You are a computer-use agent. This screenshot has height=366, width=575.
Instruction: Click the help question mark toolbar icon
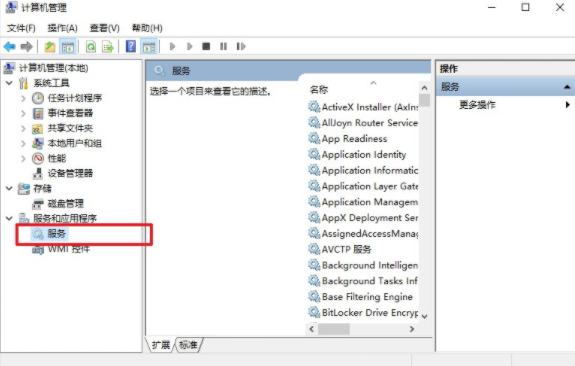(x=131, y=47)
